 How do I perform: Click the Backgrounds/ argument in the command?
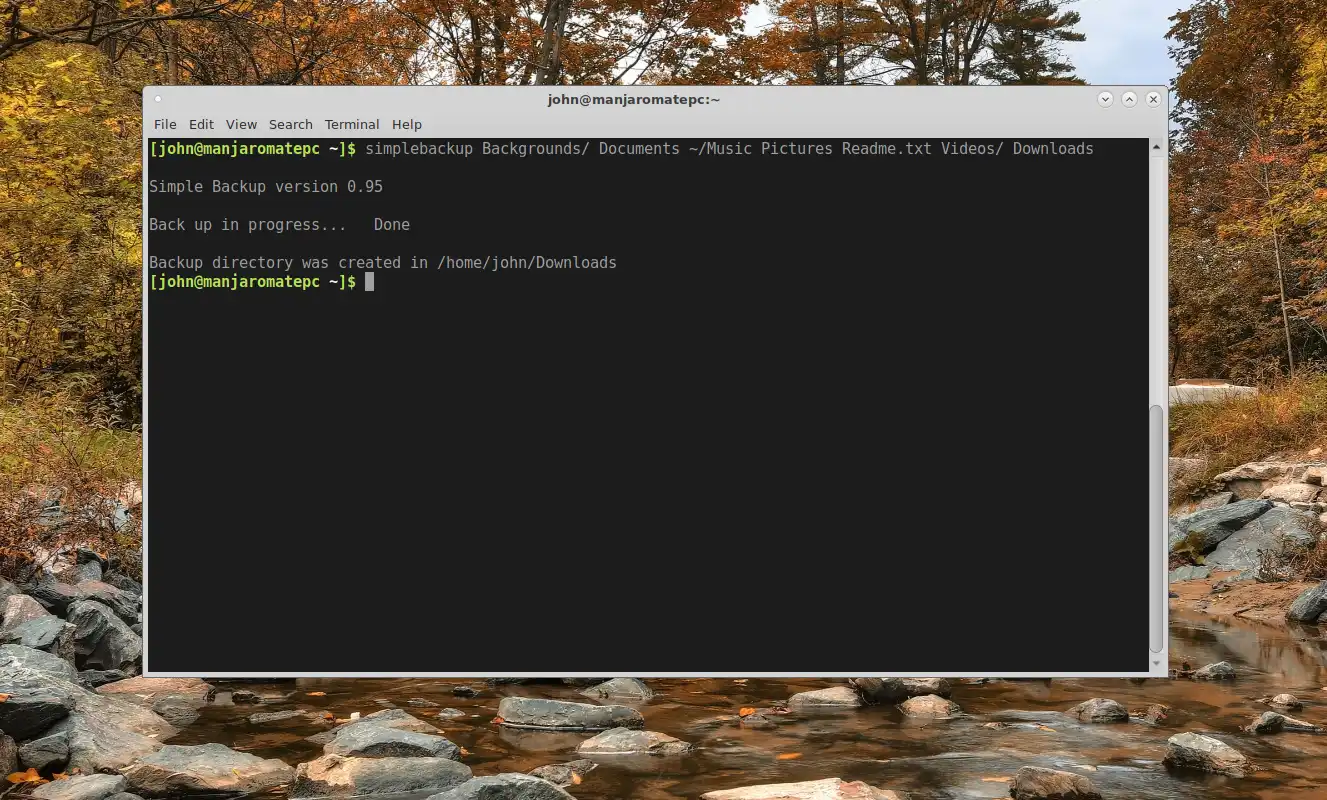(x=536, y=149)
